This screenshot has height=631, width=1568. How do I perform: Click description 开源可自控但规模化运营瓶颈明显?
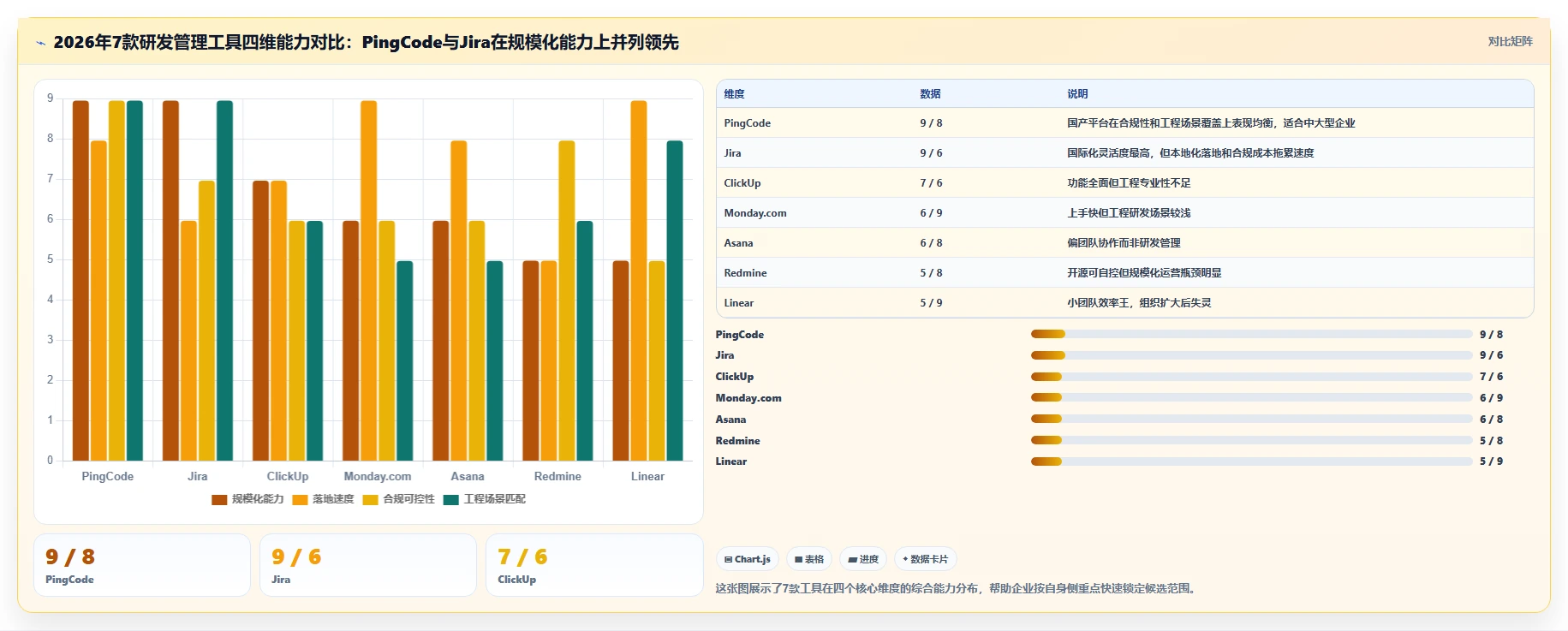[1144, 273]
